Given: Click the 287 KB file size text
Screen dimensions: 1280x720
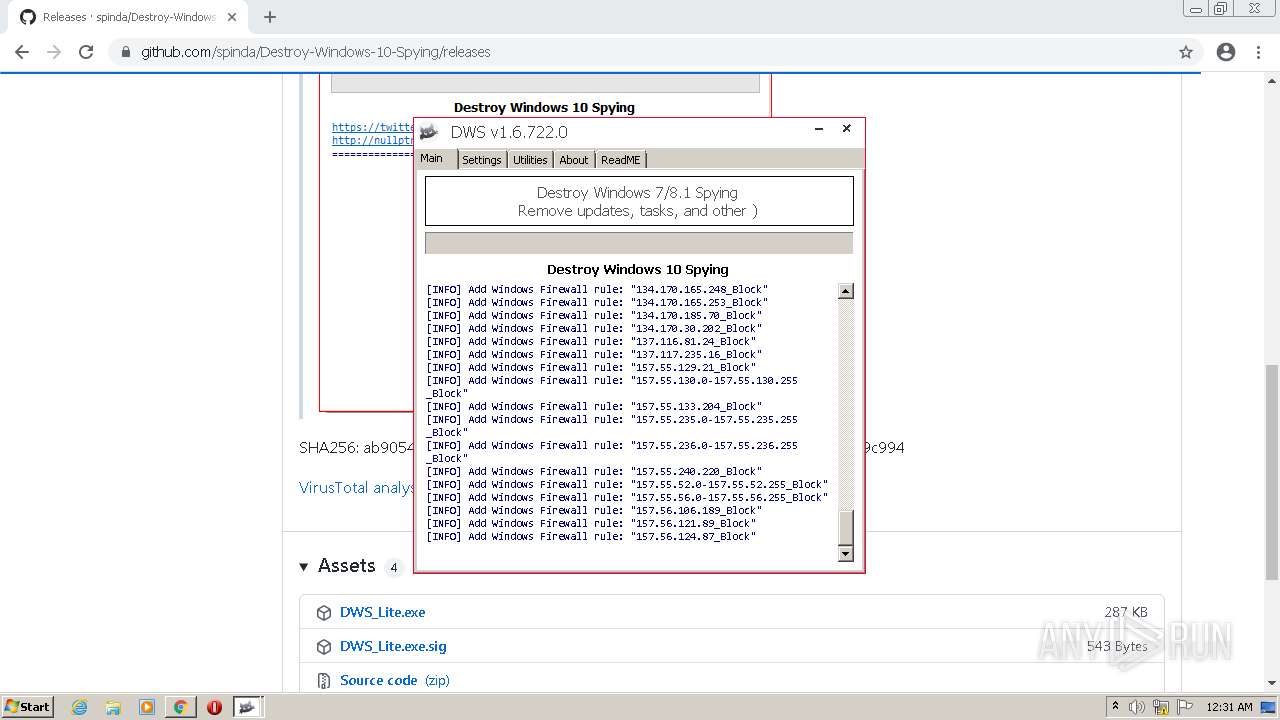Looking at the screenshot, I should 1126,613.
